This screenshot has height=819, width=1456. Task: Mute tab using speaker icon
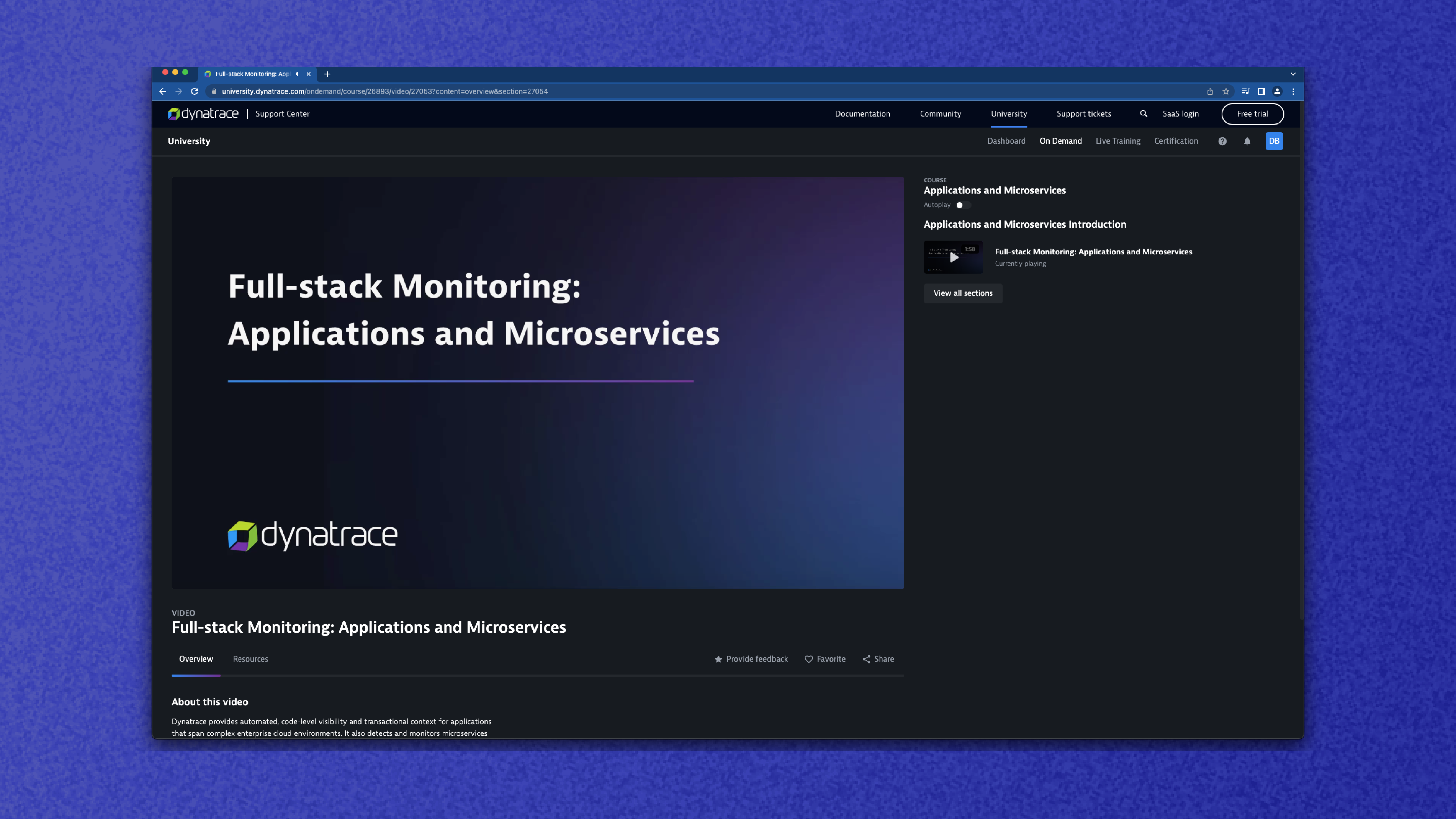[x=298, y=74]
